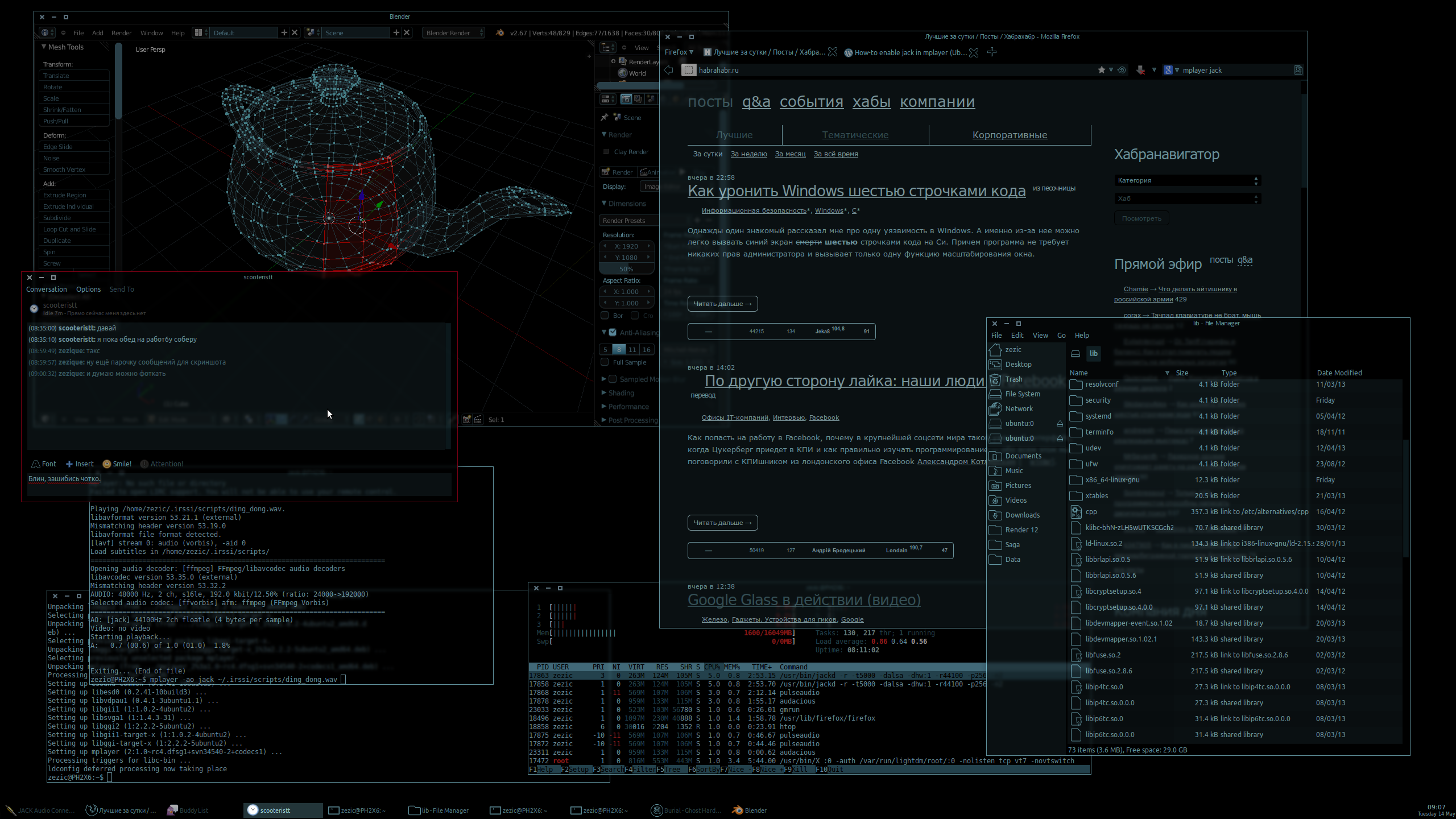
Task: Open Options menu in scooteristt chat
Action: pyautogui.click(x=88, y=289)
